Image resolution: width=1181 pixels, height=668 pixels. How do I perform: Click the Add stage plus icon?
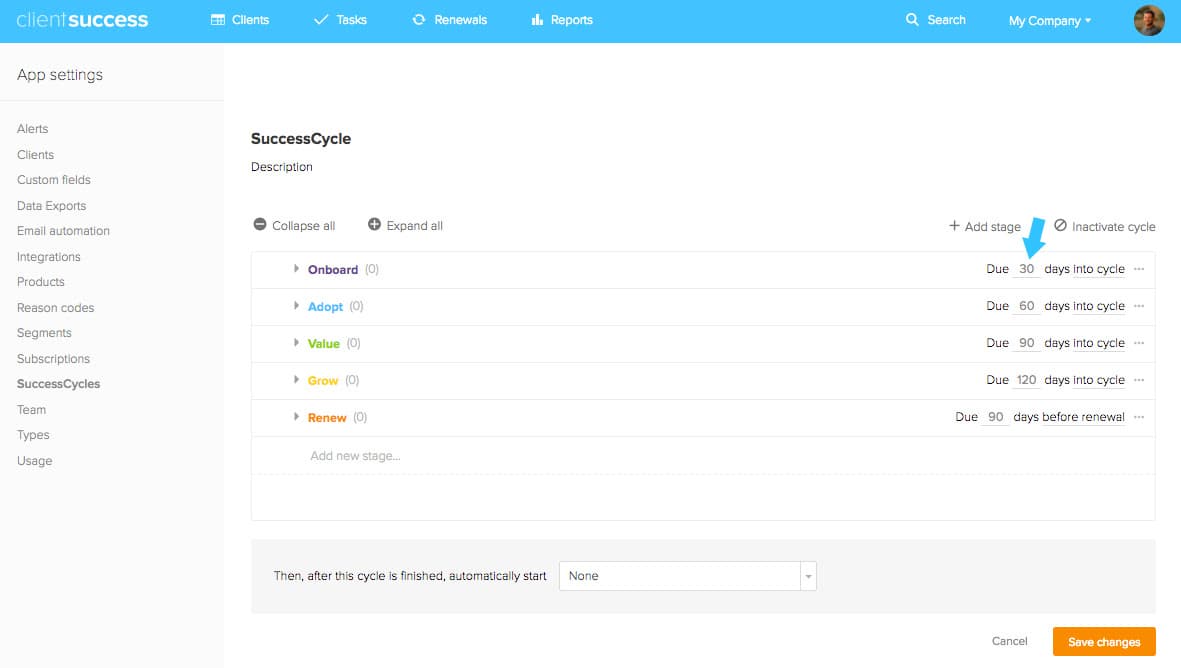coord(954,226)
